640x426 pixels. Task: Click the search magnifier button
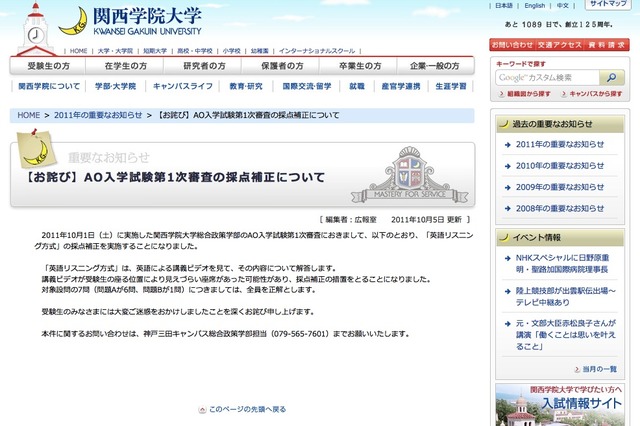point(611,78)
